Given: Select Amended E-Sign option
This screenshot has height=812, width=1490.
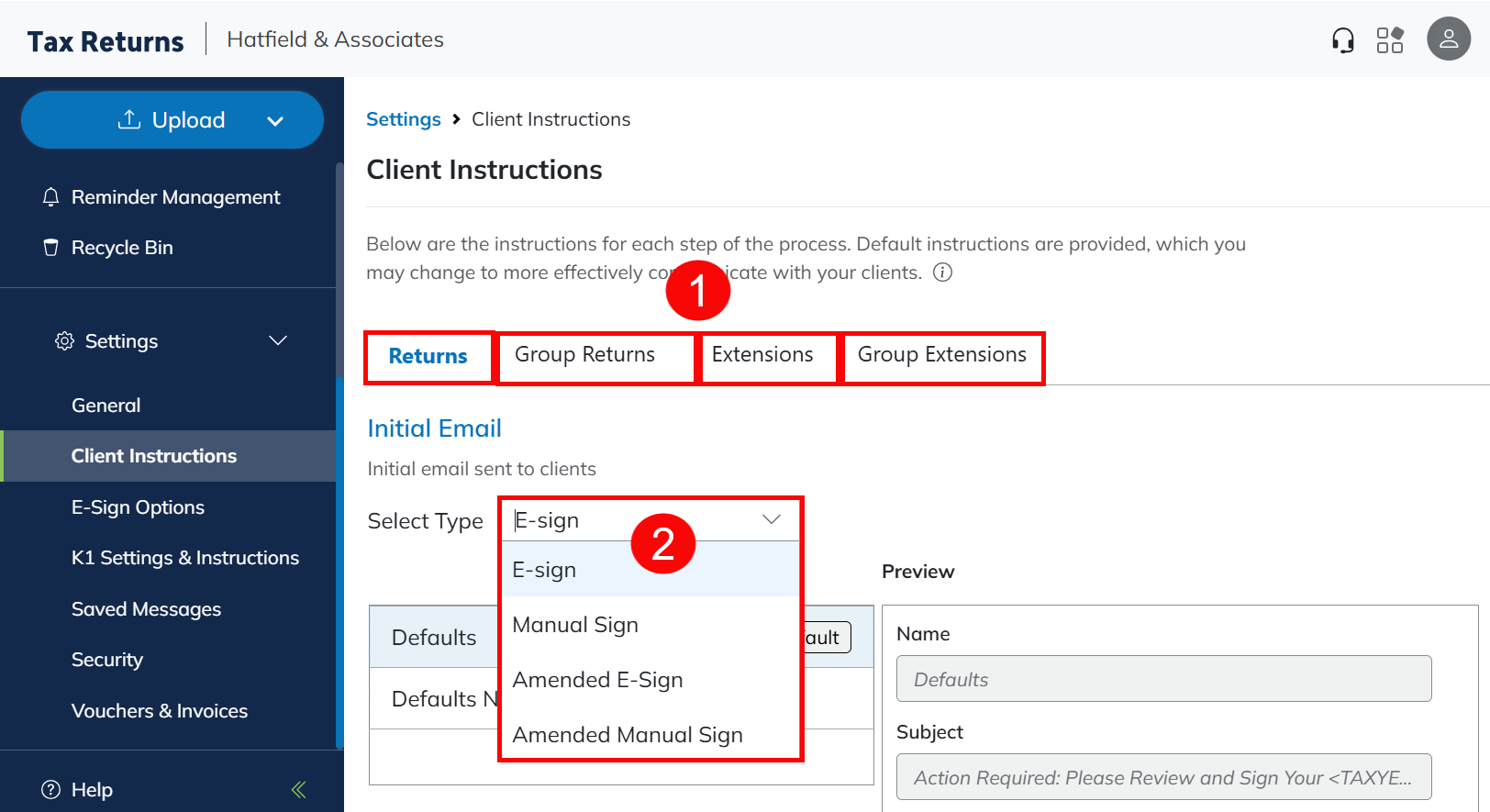Looking at the screenshot, I should (597, 680).
